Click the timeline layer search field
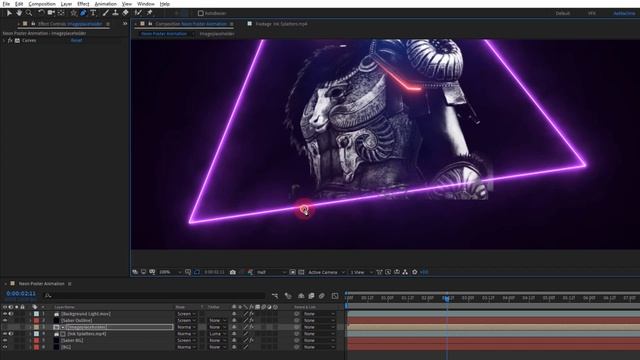640x360 pixels. point(155,296)
